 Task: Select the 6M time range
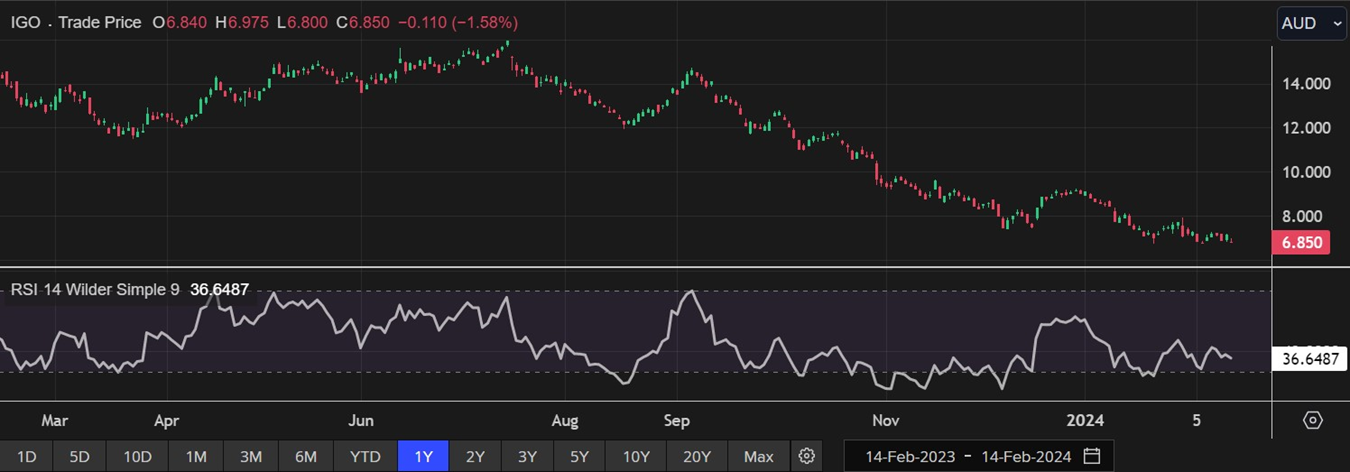(x=306, y=457)
